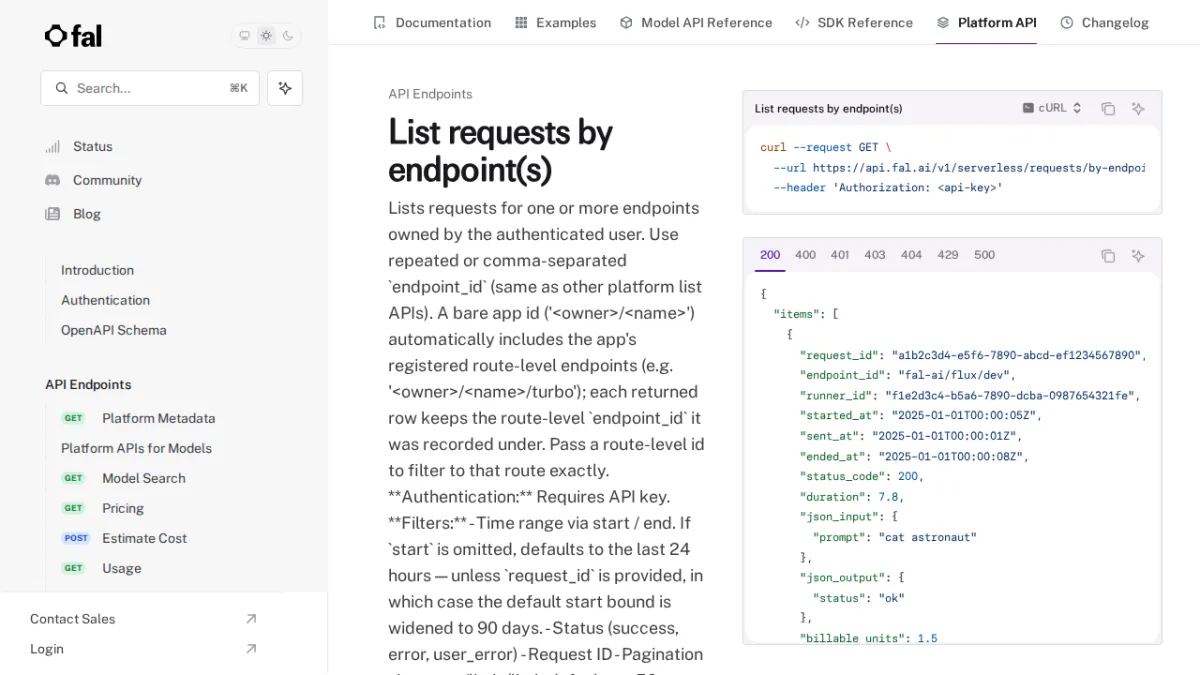The width and height of the screenshot is (1200, 675).
Task: Click the Search input field
Action: [150, 88]
